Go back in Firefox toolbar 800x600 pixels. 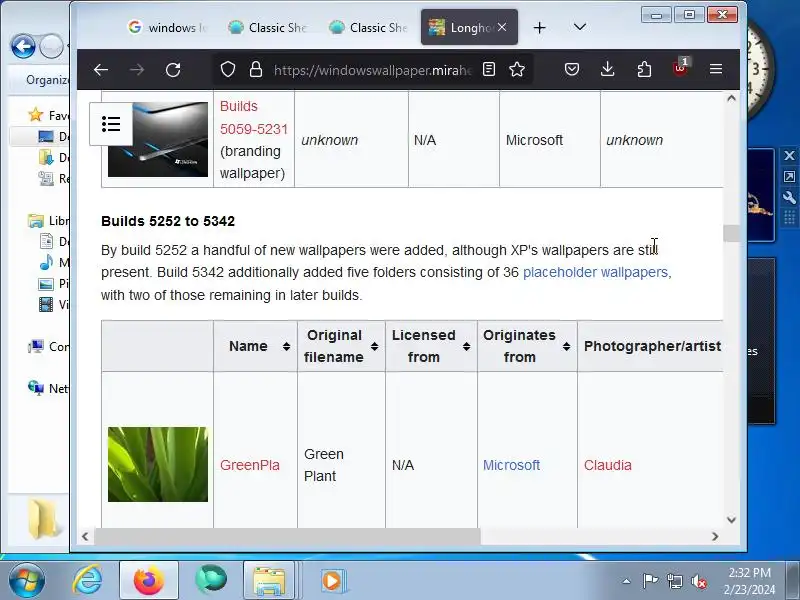[x=101, y=69]
